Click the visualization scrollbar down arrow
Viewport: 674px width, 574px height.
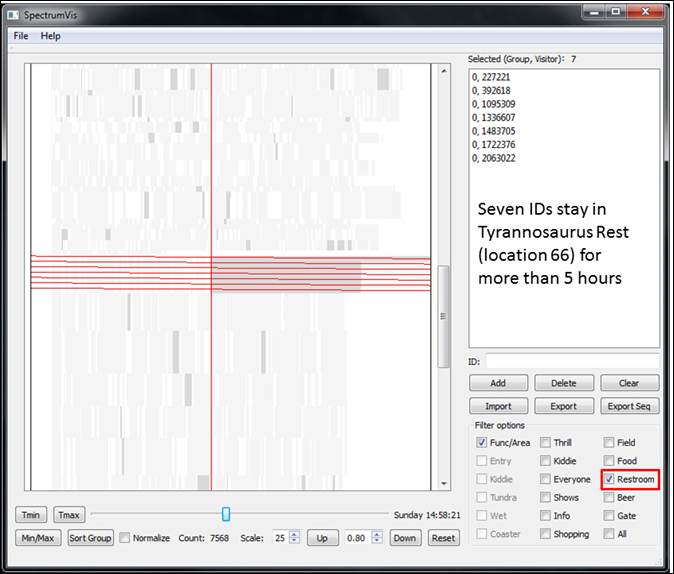click(445, 484)
